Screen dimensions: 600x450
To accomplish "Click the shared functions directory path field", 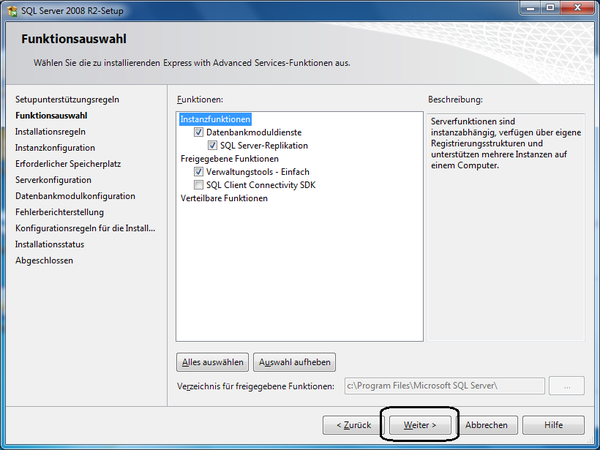I will (x=444, y=386).
